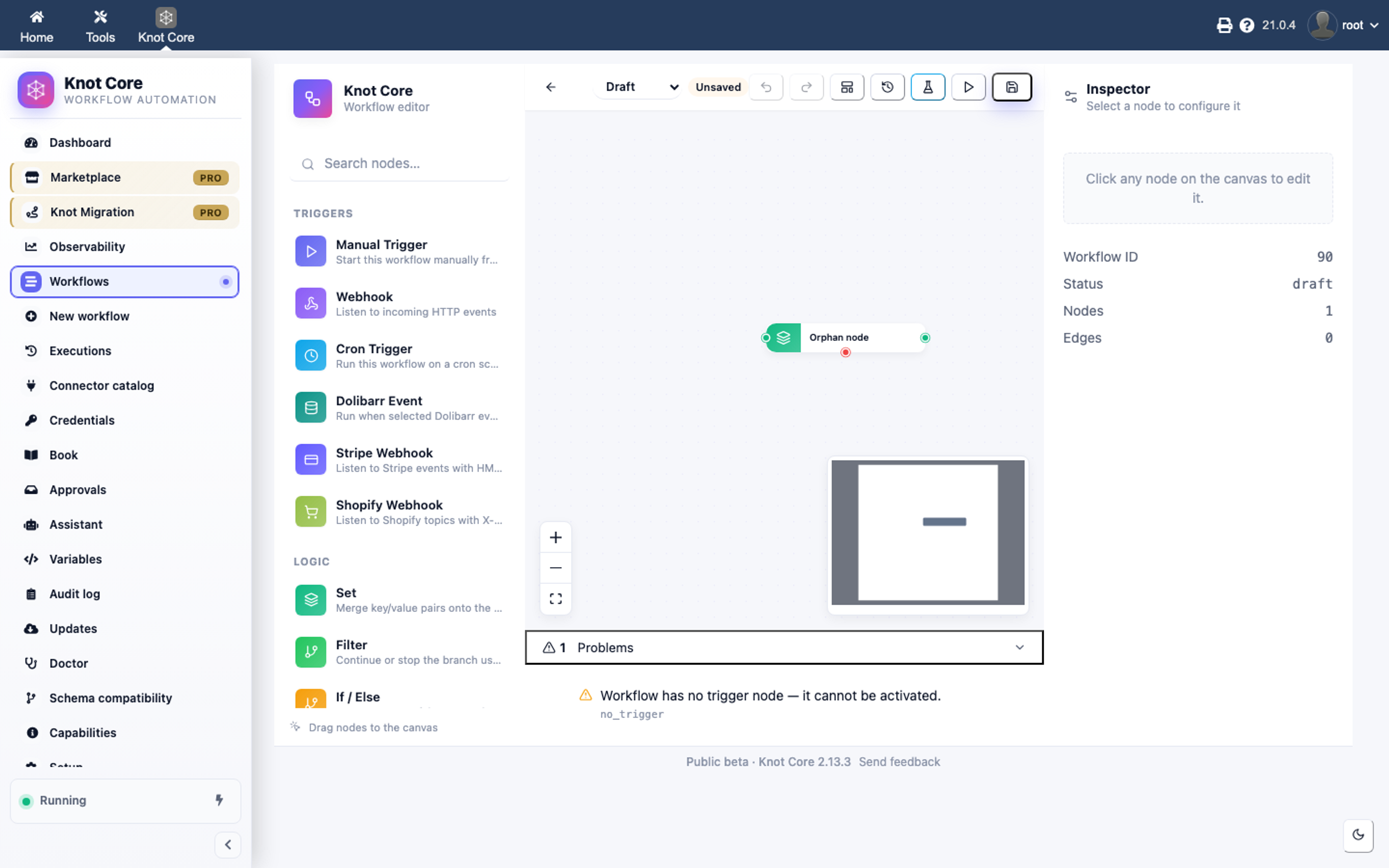Collapse the sidebar with the chevron button
Viewport: 1389px width, 868px height.
228,844
